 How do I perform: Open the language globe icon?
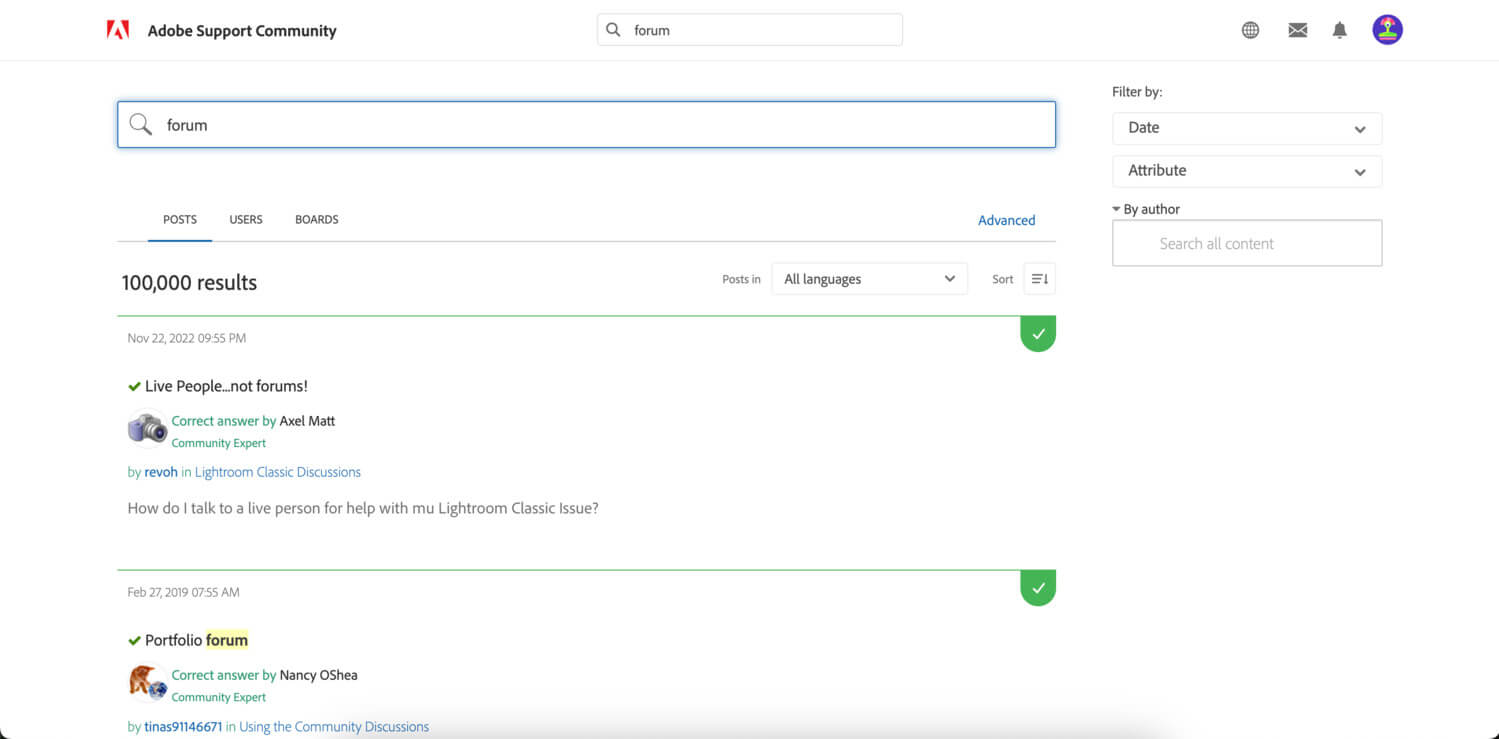(x=1250, y=30)
